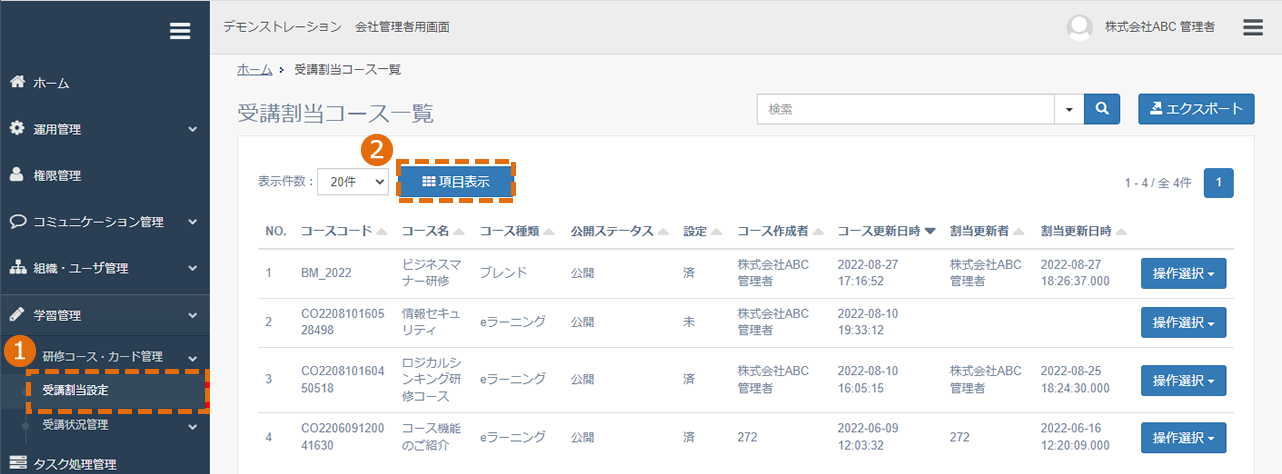The image size is (1282, 474).
Task: Click into the 検索 input field
Action: pos(907,109)
